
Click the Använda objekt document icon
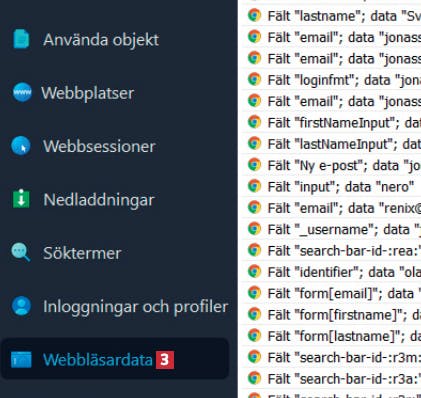point(21,39)
